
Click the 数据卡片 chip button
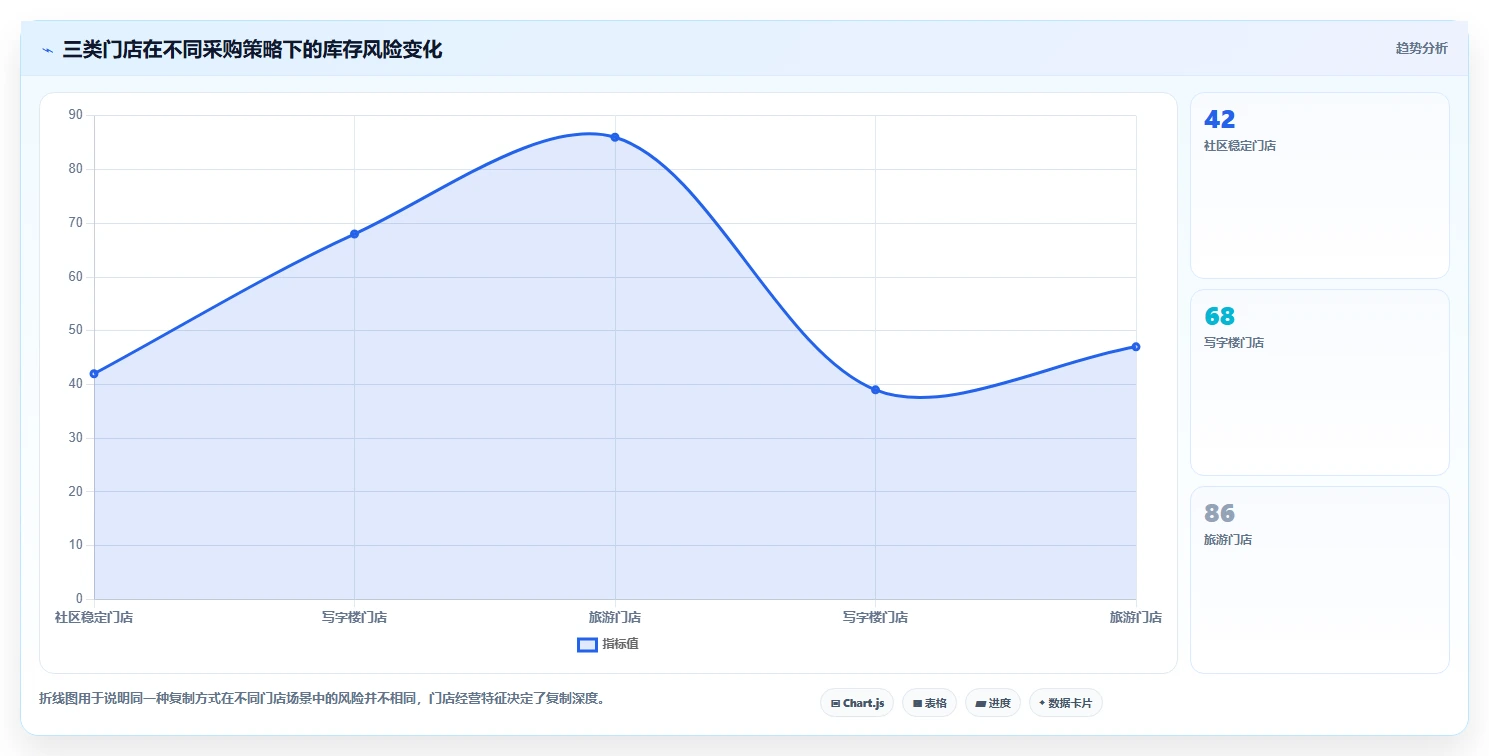pyautogui.click(x=1065, y=703)
